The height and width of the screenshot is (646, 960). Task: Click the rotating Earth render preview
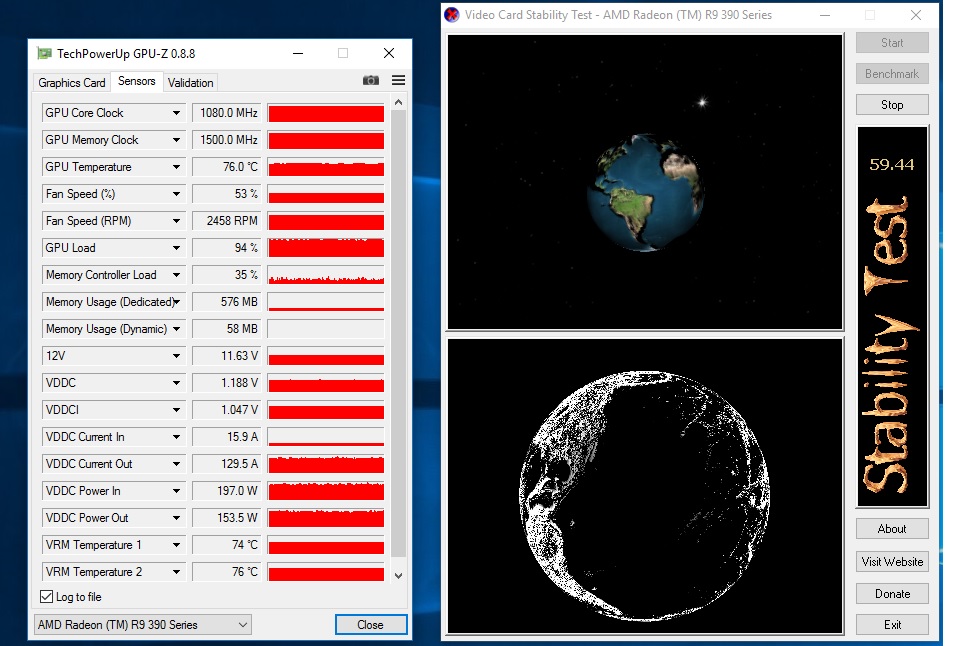pyautogui.click(x=645, y=182)
